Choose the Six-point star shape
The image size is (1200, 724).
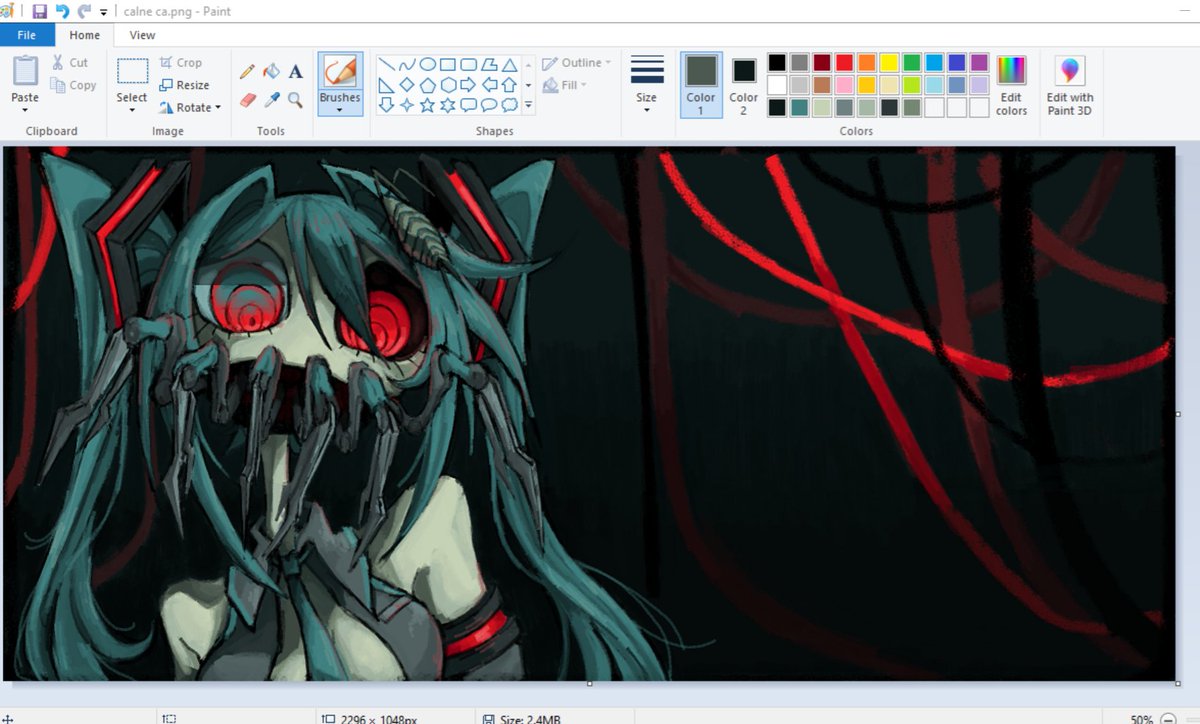tap(448, 105)
